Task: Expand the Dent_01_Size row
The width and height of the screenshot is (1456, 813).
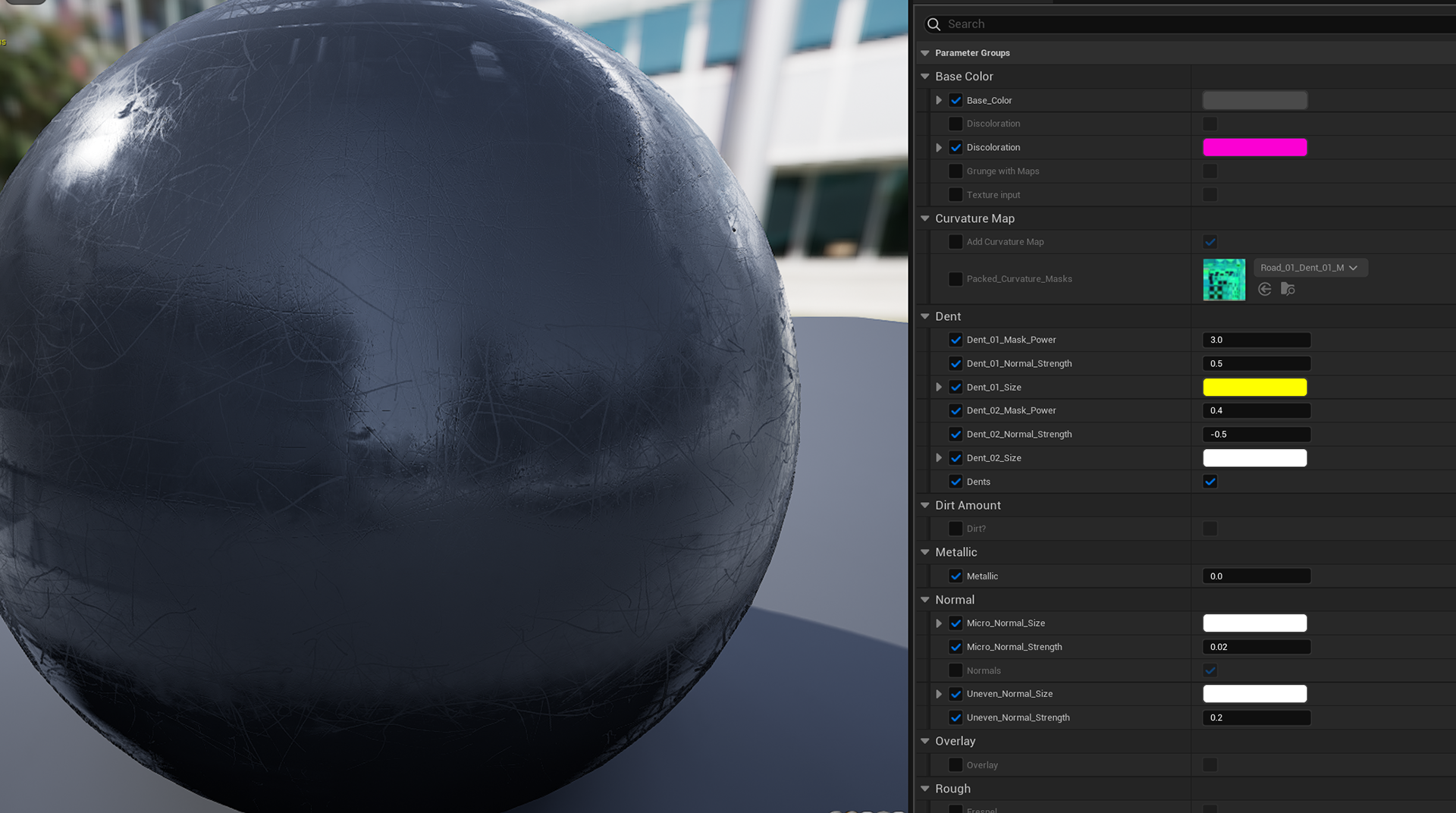Action: click(x=939, y=387)
